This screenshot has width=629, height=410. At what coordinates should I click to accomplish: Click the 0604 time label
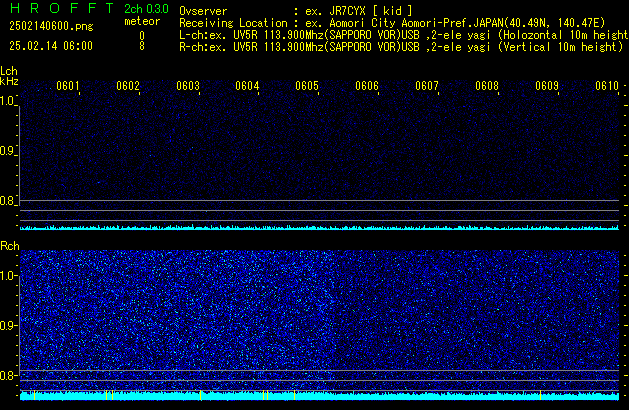[x=247, y=86]
